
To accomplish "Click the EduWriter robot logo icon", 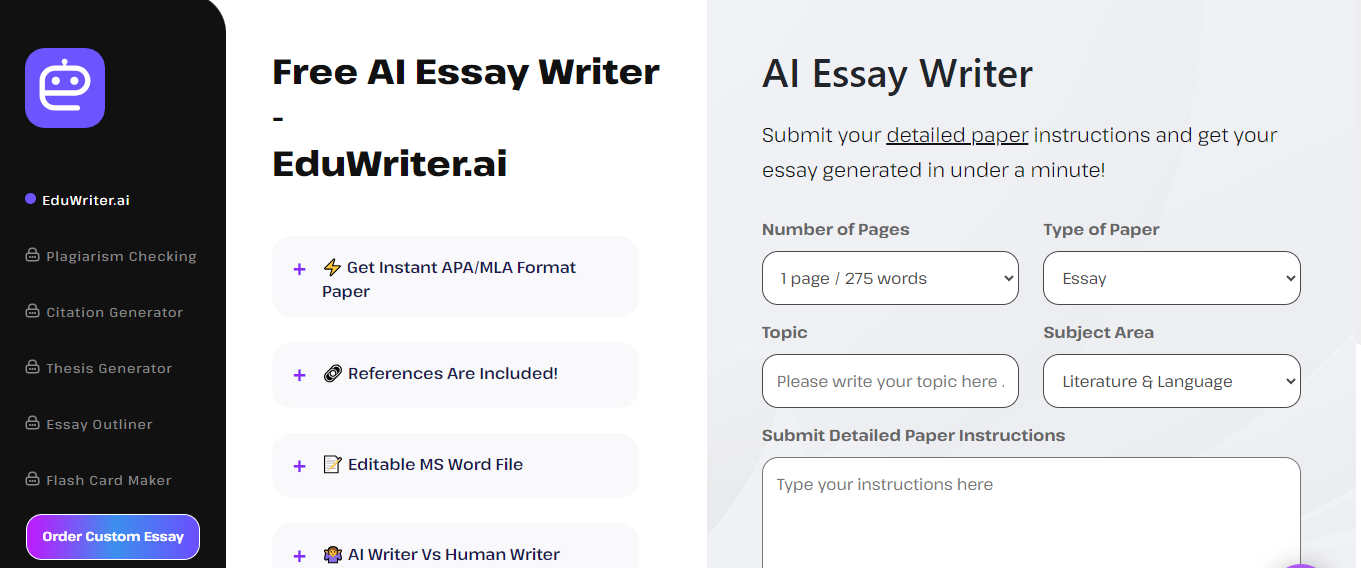I will click(65, 88).
